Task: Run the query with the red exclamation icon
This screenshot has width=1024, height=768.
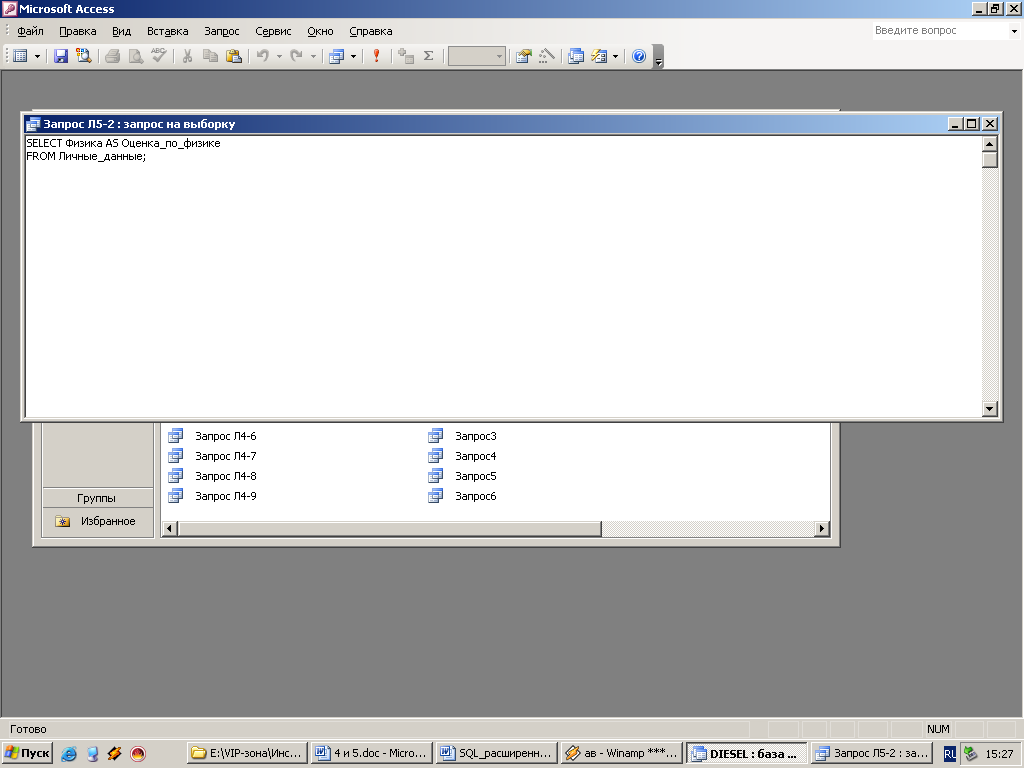Action: tap(376, 56)
